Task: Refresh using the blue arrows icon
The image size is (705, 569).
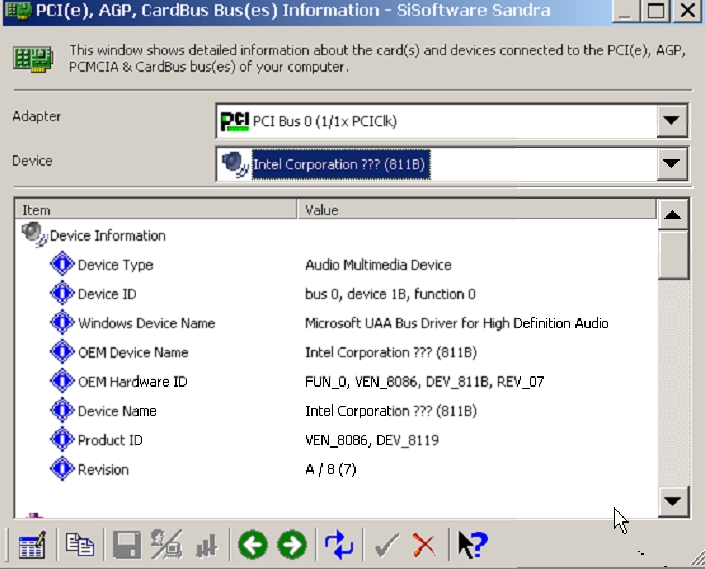Action: point(339,545)
